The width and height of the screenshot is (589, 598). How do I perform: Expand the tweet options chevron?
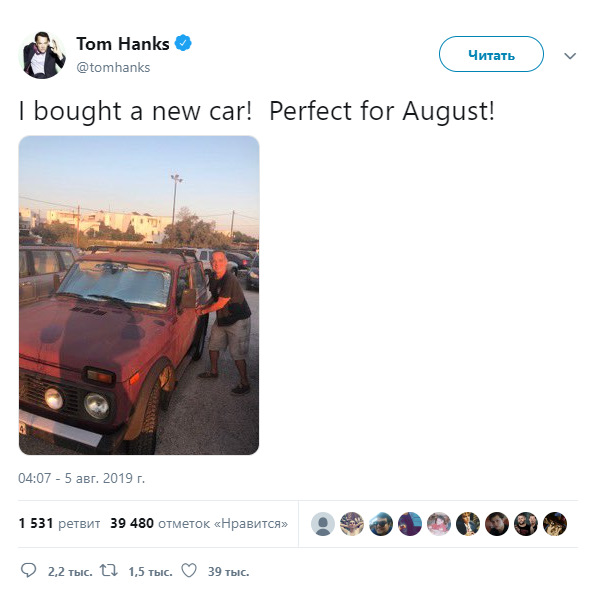(570, 56)
